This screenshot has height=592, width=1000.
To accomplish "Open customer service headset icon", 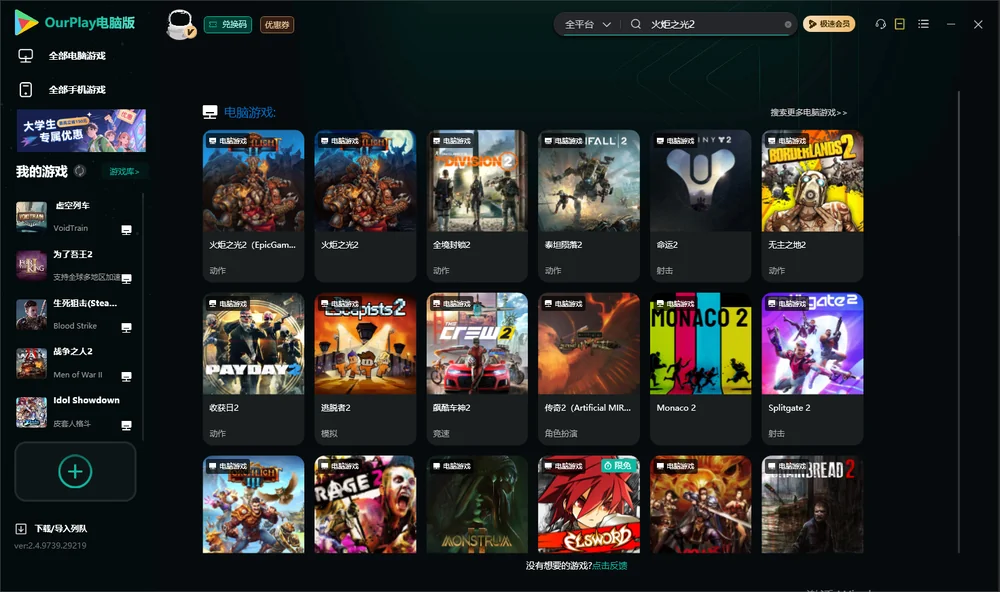I will coord(880,24).
